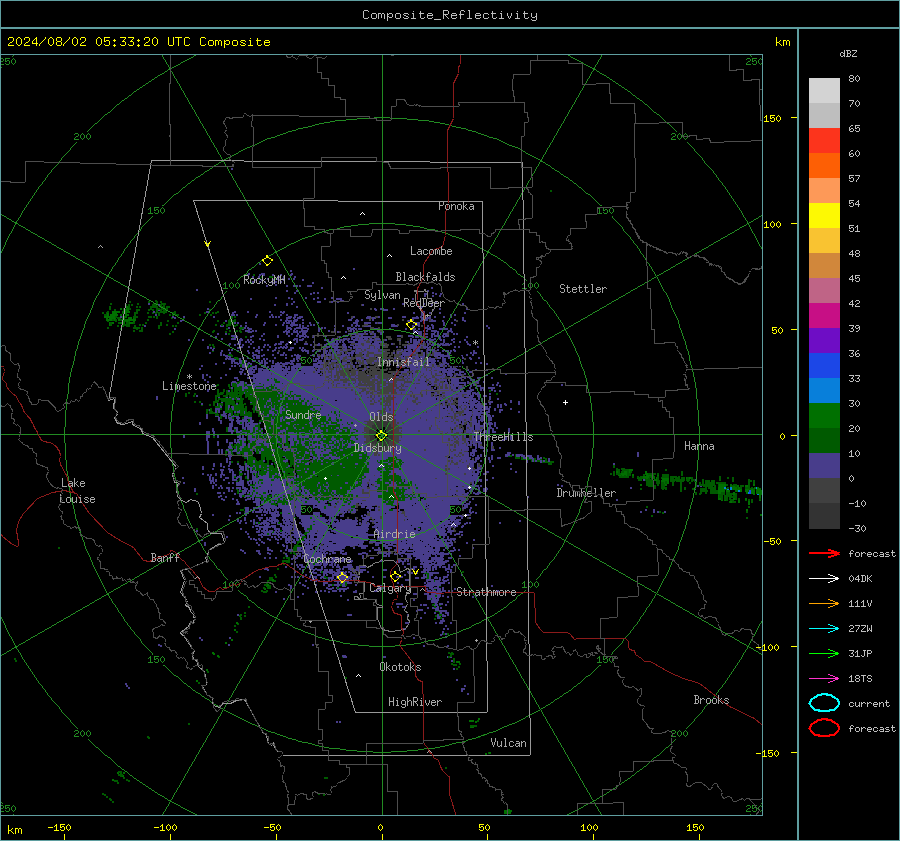900x841 pixels.
Task: Click the 27ZW legend label
Action: coord(860,629)
